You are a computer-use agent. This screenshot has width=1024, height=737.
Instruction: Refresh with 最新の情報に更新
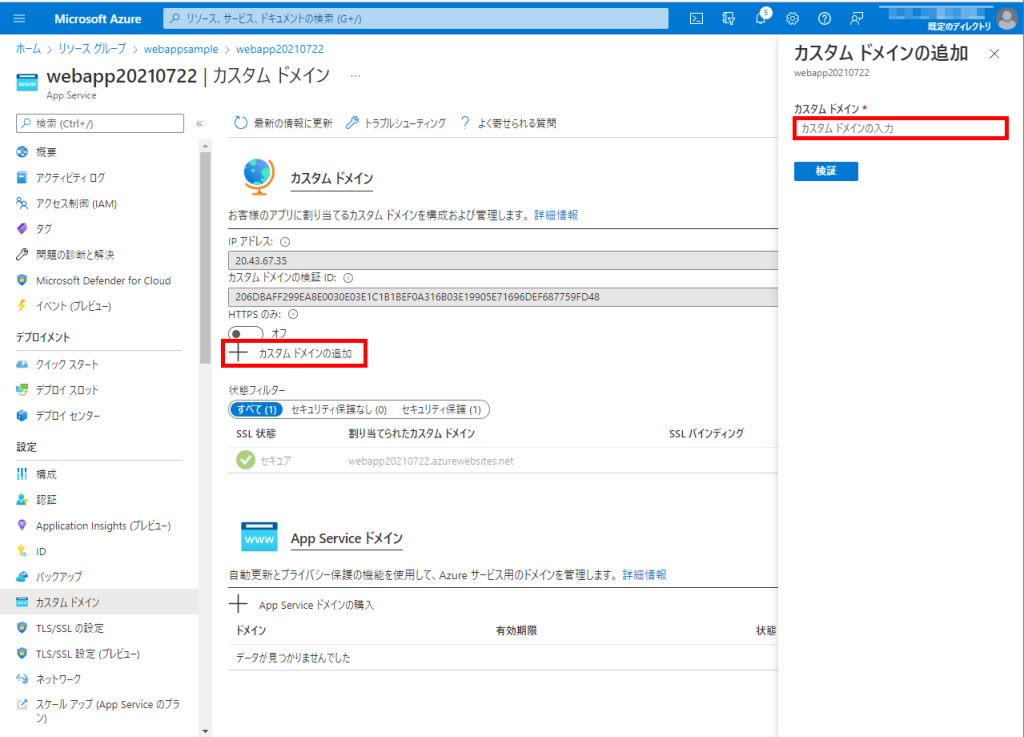pos(283,123)
